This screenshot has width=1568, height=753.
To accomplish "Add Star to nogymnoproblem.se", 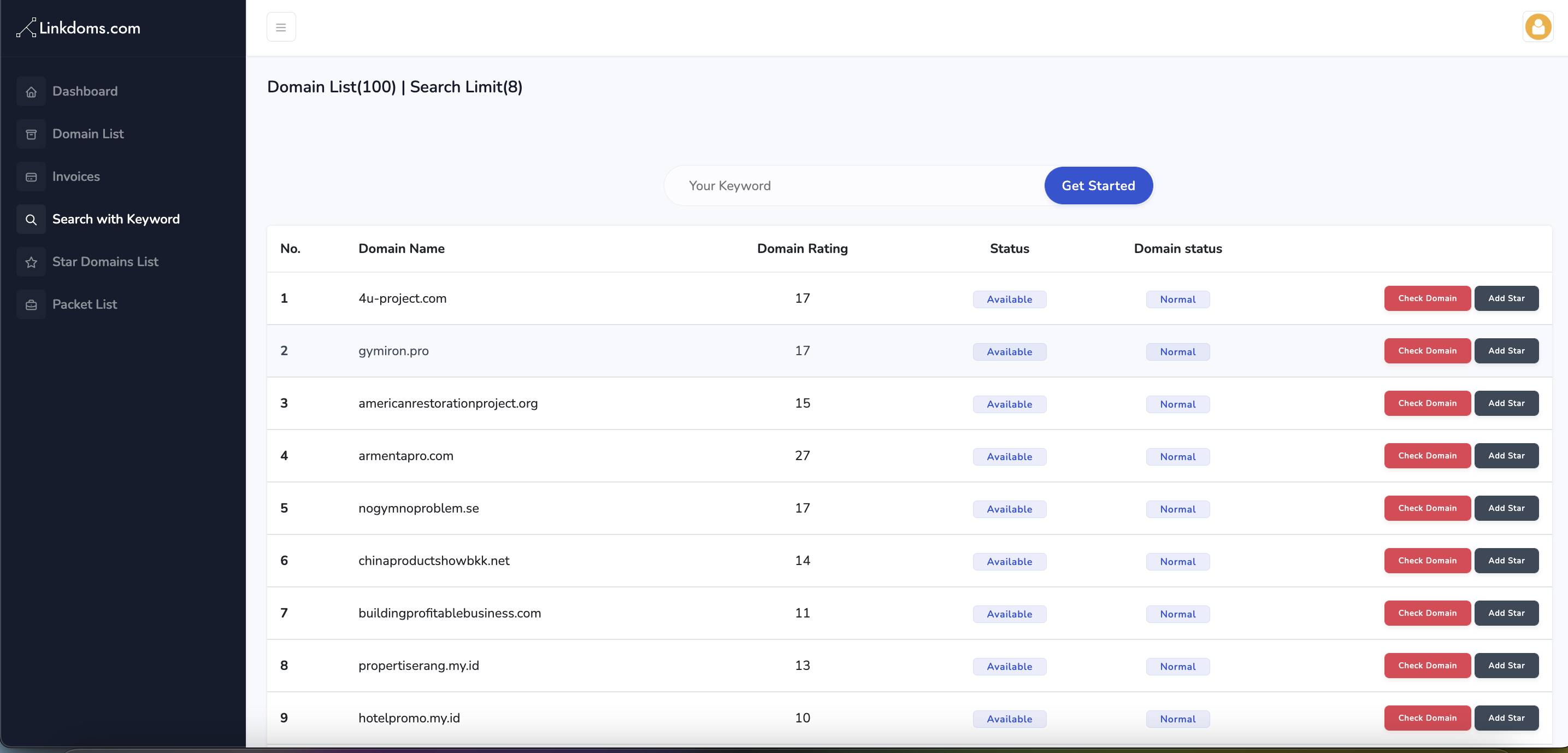I will click(1506, 508).
